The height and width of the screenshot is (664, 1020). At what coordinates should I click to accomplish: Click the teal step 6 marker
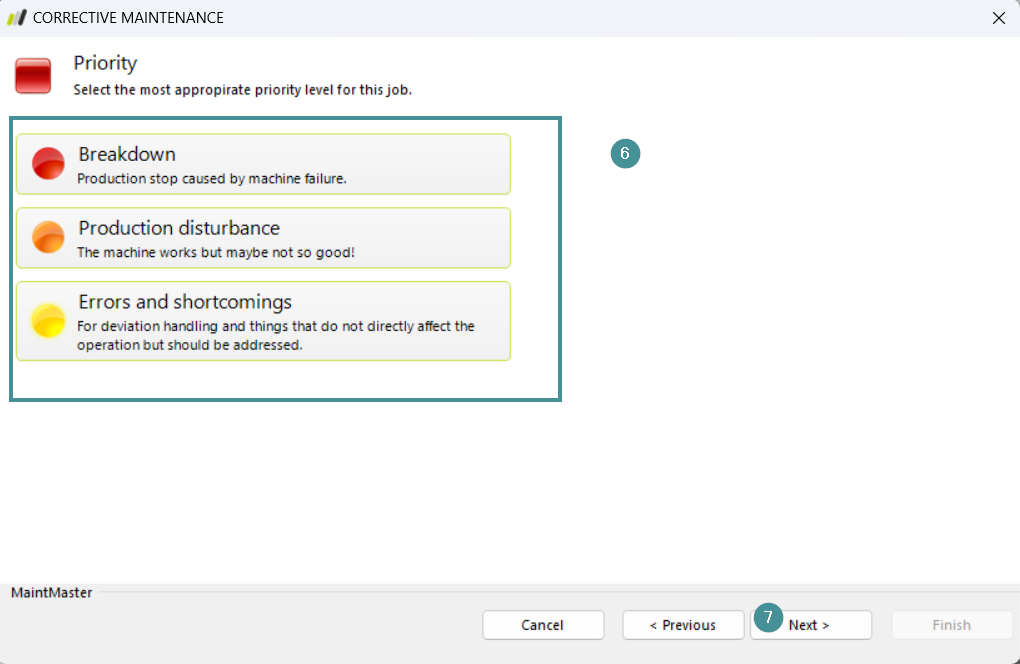[625, 154]
